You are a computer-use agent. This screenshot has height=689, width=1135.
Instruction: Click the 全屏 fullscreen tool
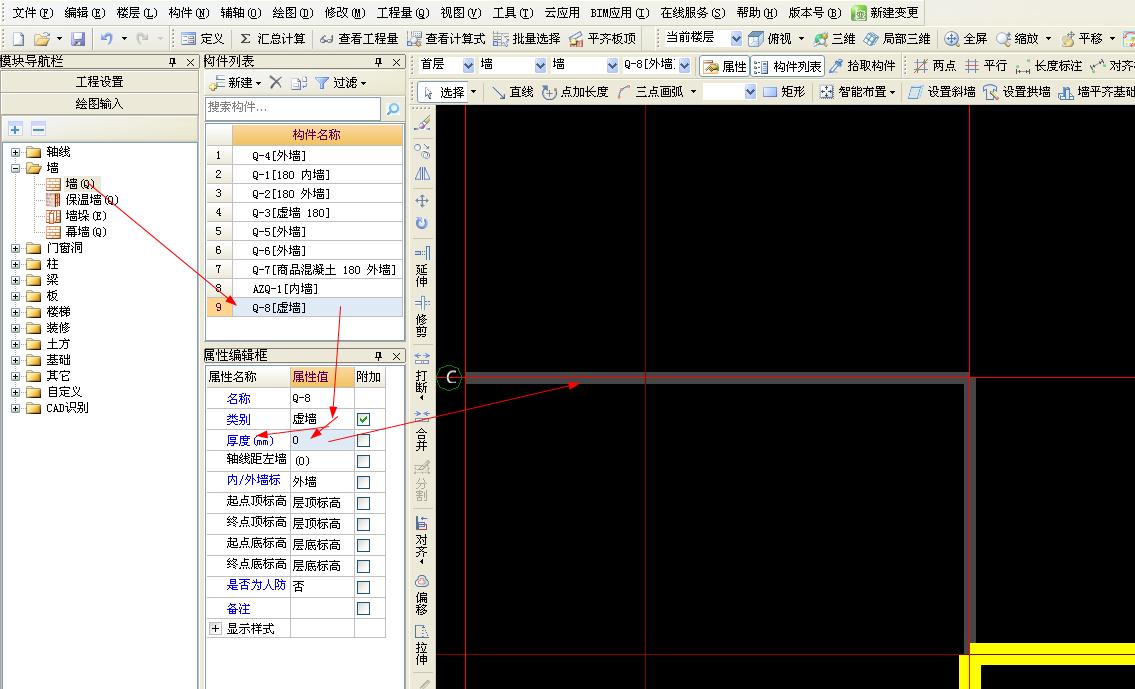coord(966,38)
